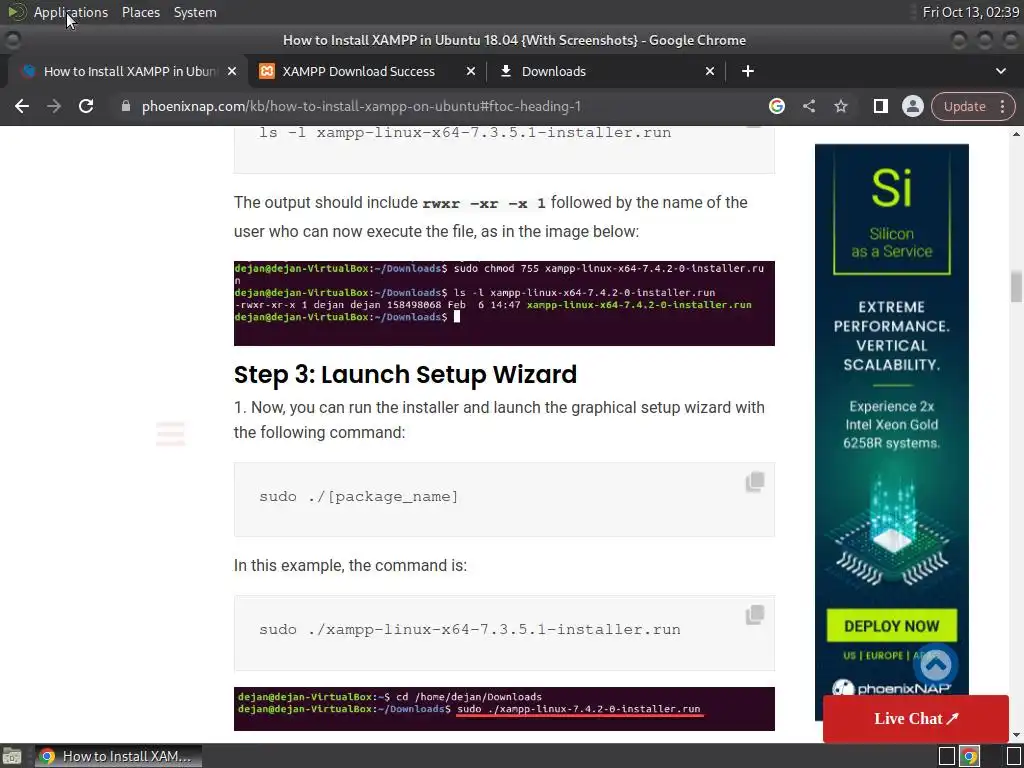Open the System menu
1024x768 pixels.
coord(195,12)
